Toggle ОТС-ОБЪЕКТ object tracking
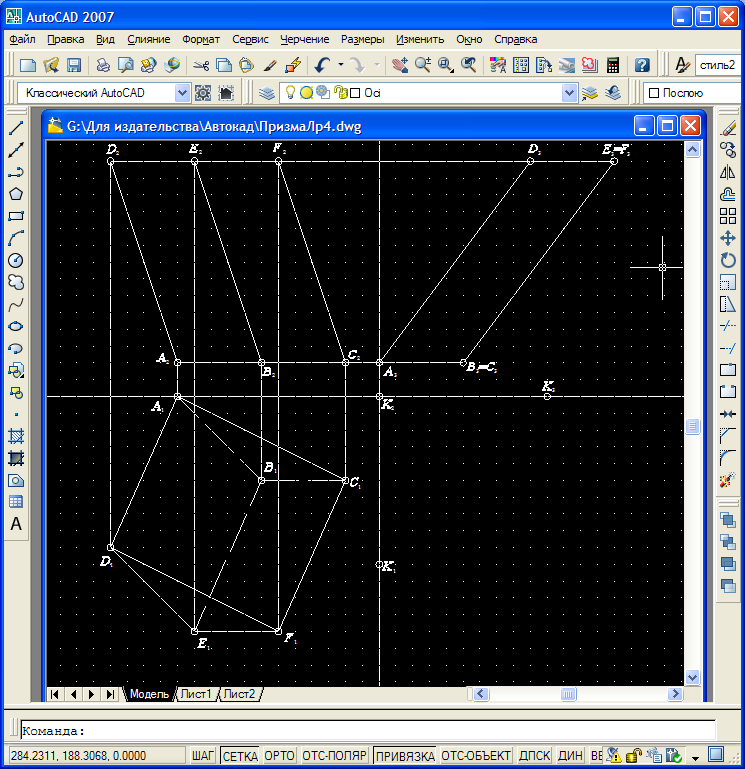 click(x=476, y=755)
